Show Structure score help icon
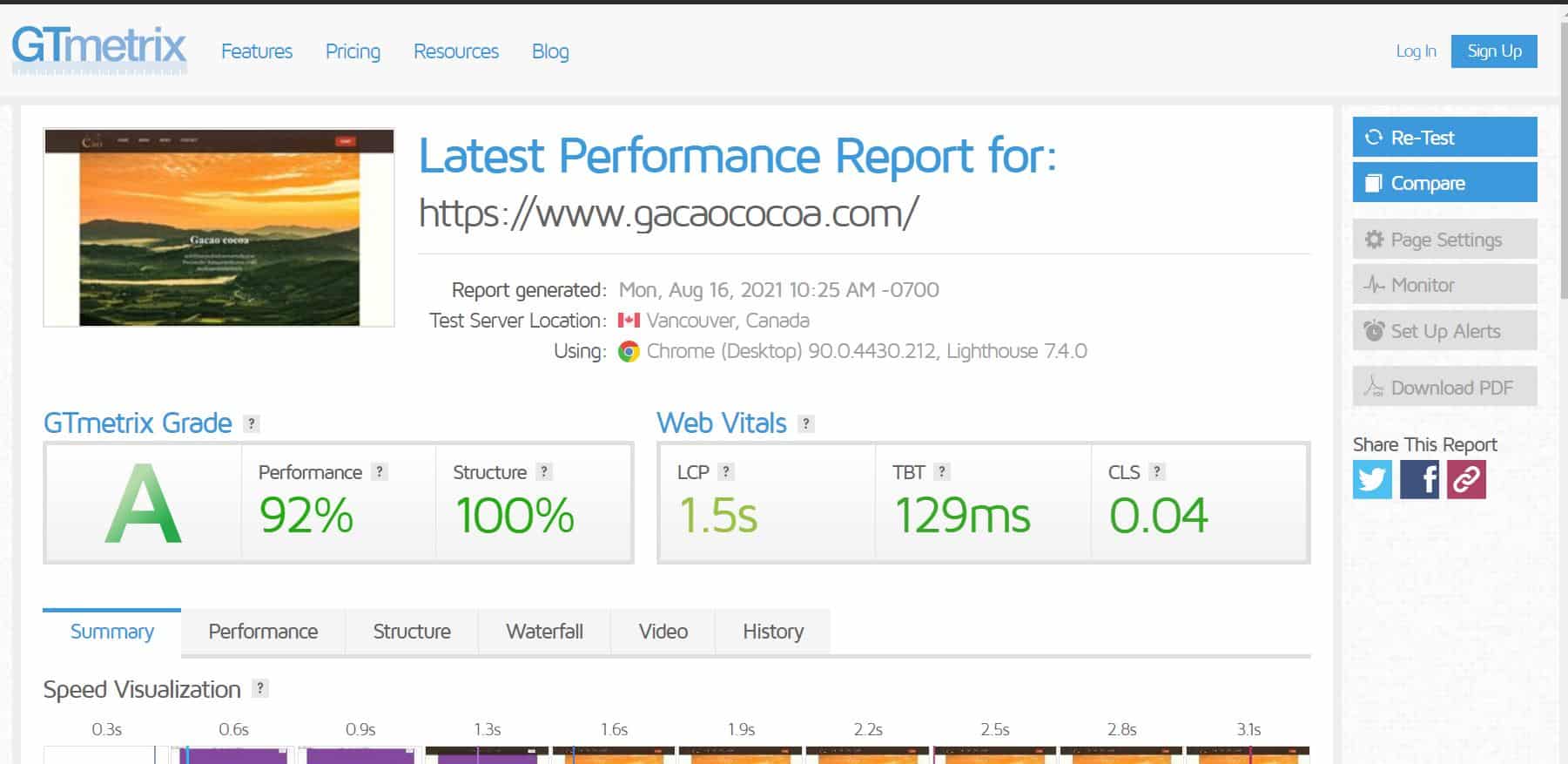The width and height of the screenshot is (1568, 764). (x=543, y=471)
